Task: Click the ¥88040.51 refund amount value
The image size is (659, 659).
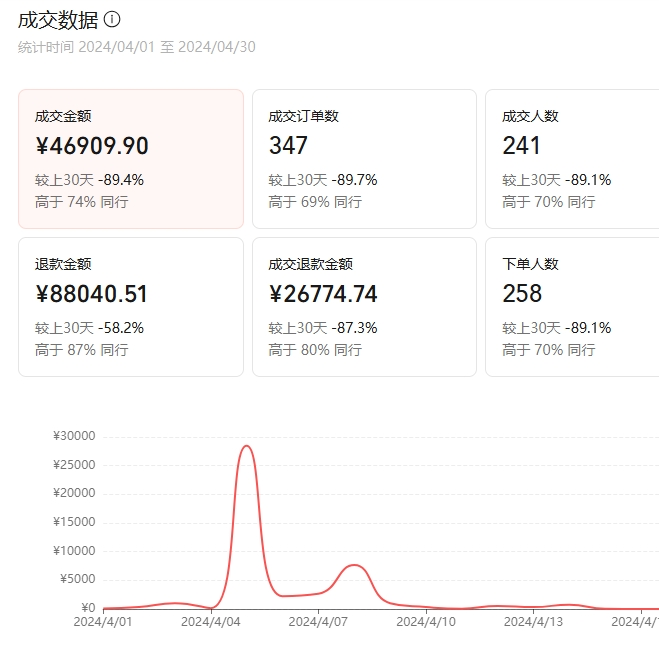Action: pyautogui.click(x=92, y=295)
